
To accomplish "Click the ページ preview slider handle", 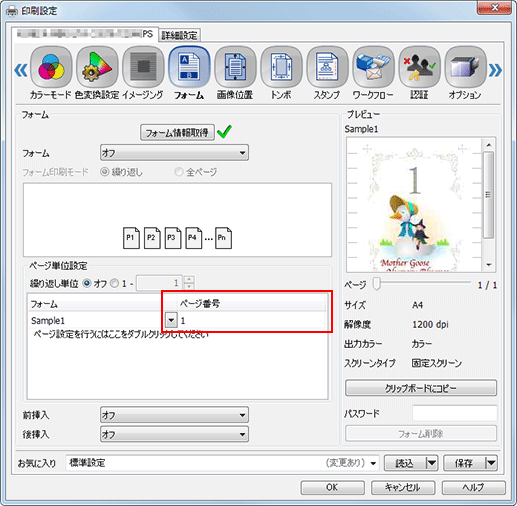I will pyautogui.click(x=377, y=284).
